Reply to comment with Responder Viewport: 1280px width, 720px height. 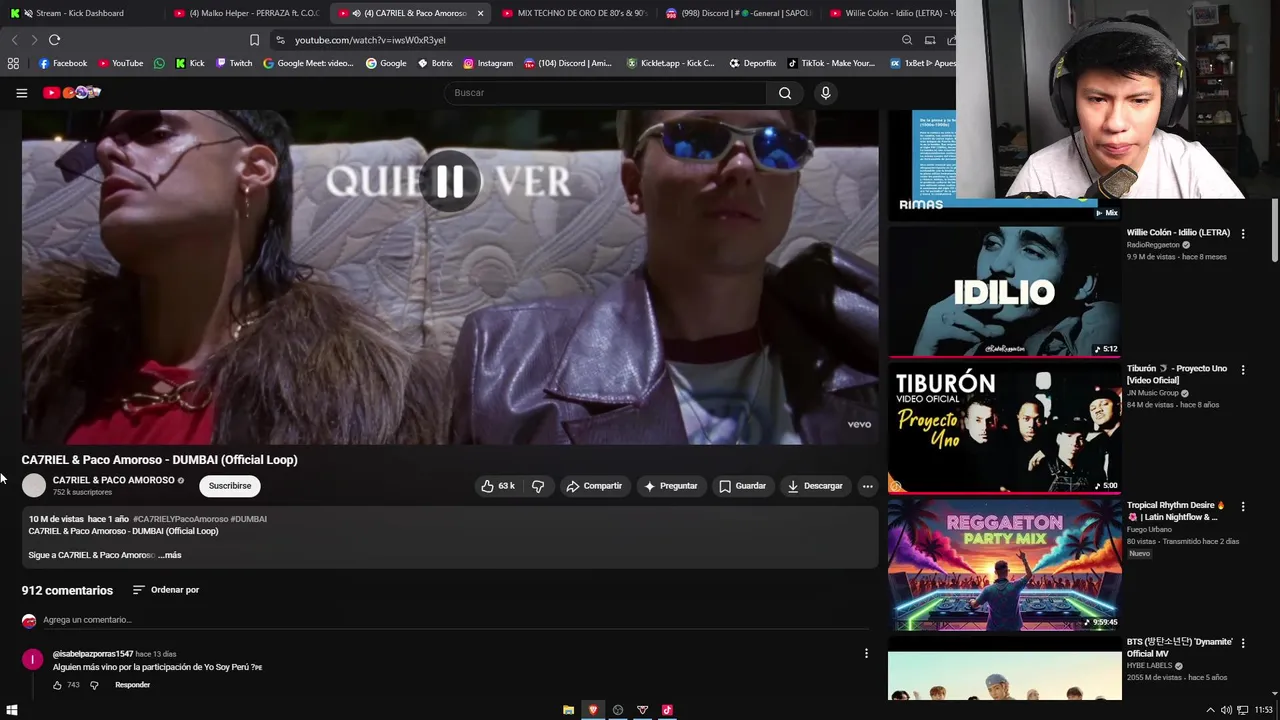click(x=132, y=685)
